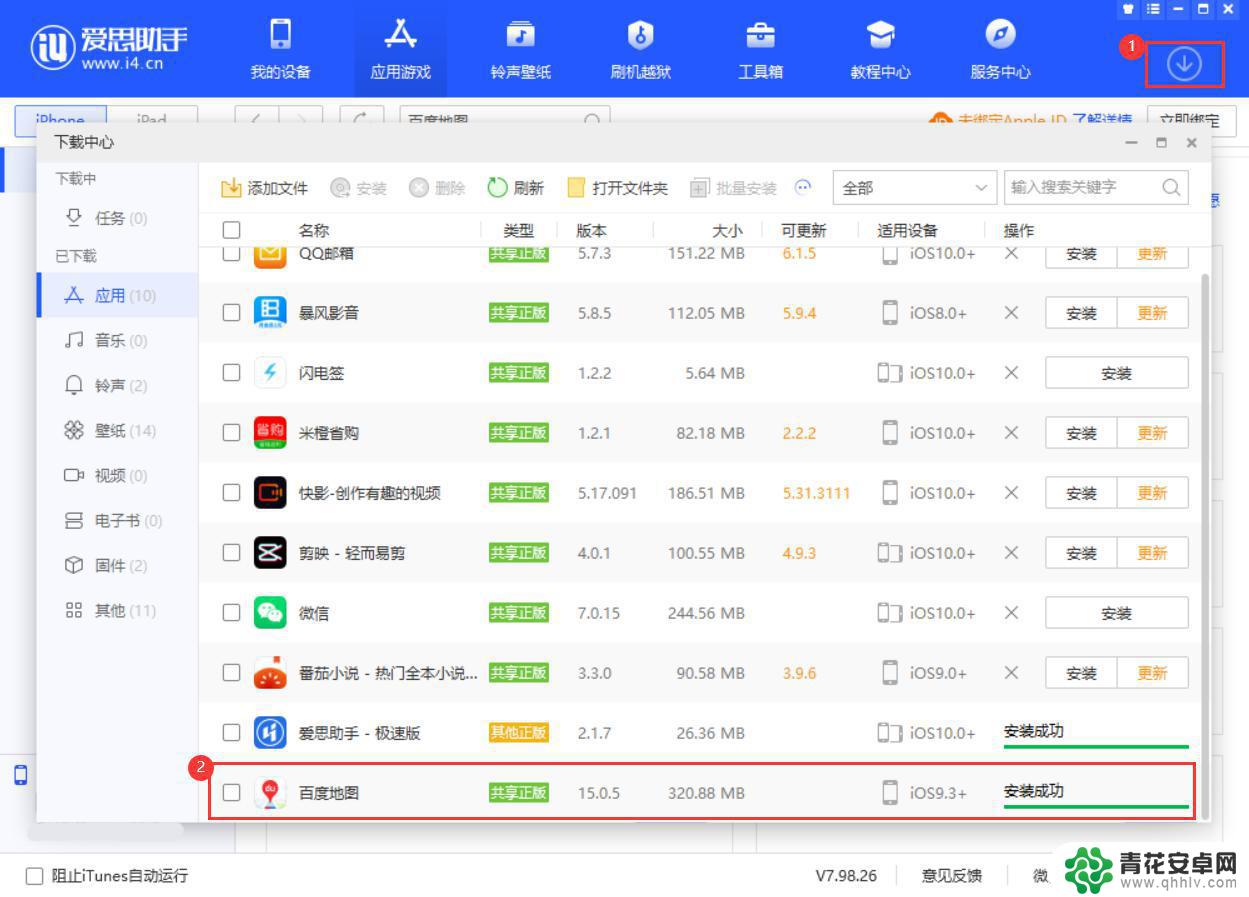Click the 百度地图 app icon
The height and width of the screenshot is (897, 1249).
point(270,793)
